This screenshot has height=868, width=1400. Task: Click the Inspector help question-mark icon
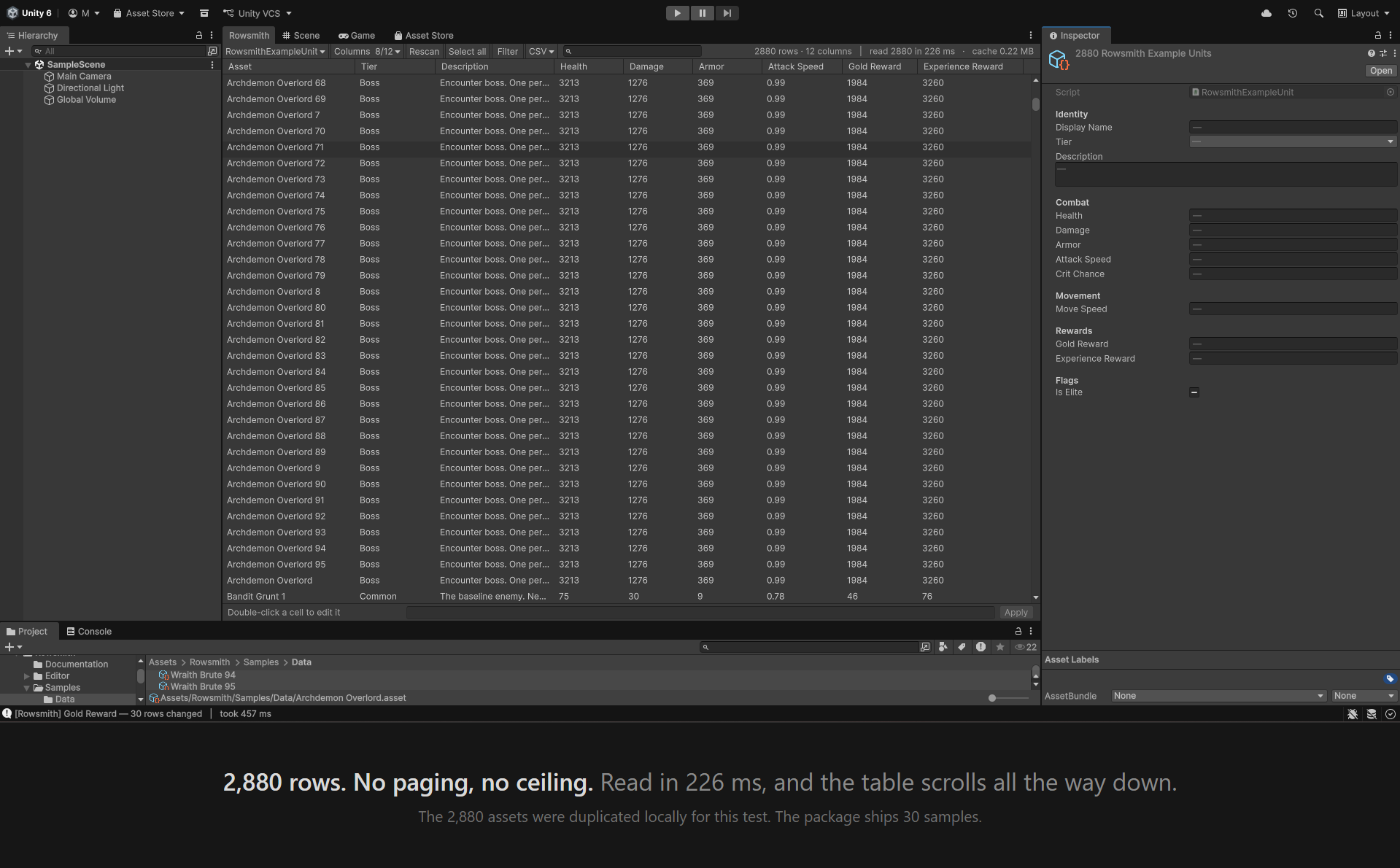(1371, 53)
